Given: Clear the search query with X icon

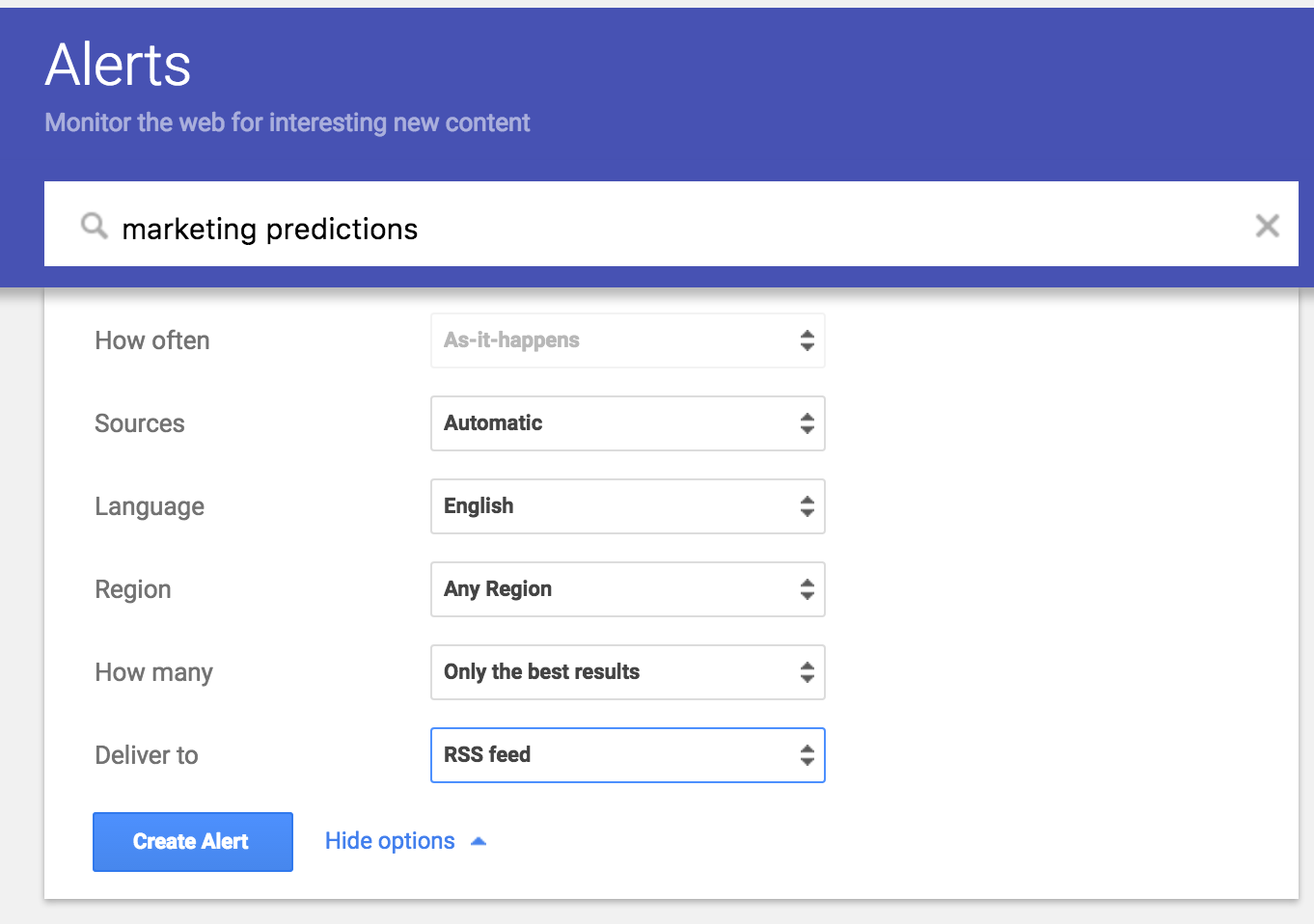Looking at the screenshot, I should click(1267, 226).
